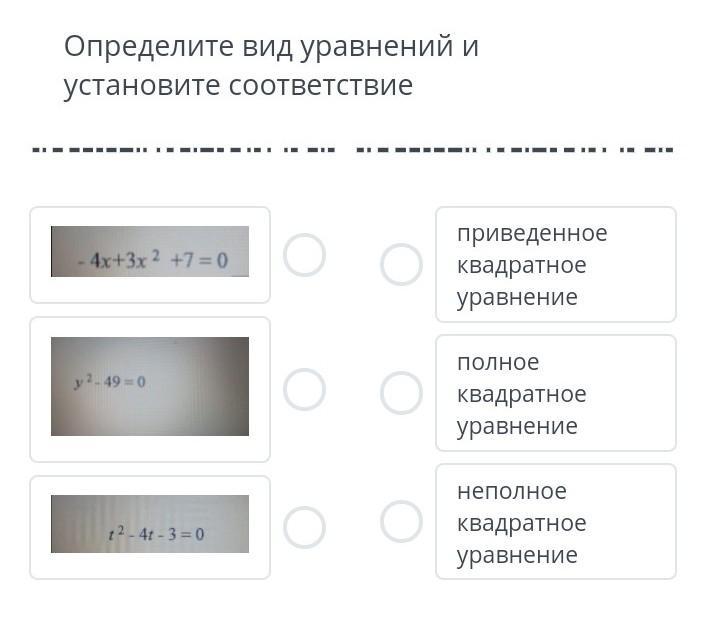712x628 pixels.
Task: Click the y²-49=0 equation image
Action: coord(150,386)
